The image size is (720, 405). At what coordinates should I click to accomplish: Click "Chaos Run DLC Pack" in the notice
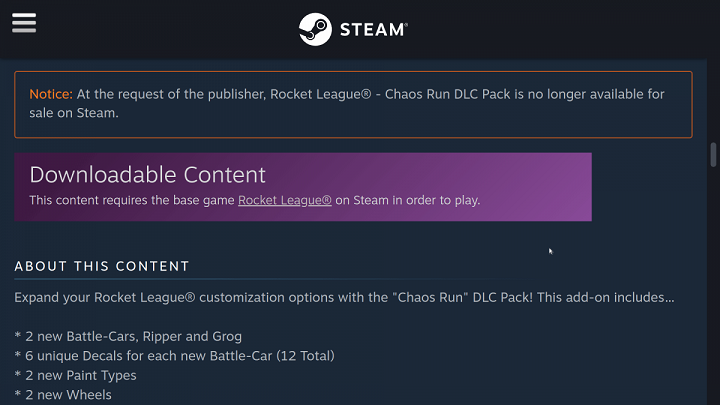click(x=448, y=94)
